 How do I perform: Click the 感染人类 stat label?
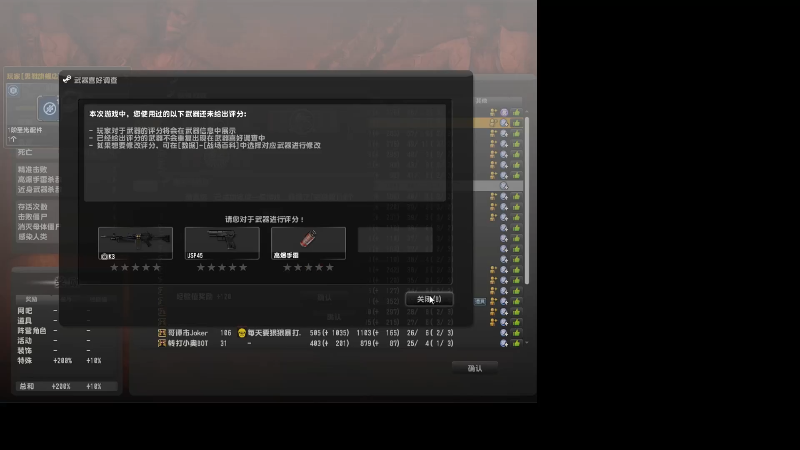pos(32,237)
